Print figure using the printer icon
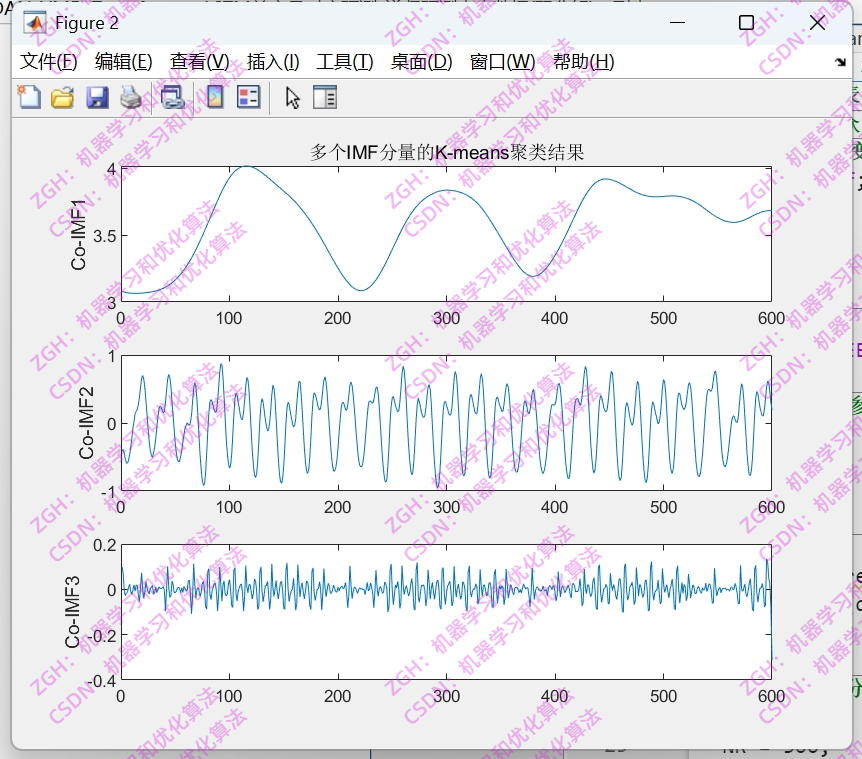The height and width of the screenshot is (759, 862). point(131,97)
